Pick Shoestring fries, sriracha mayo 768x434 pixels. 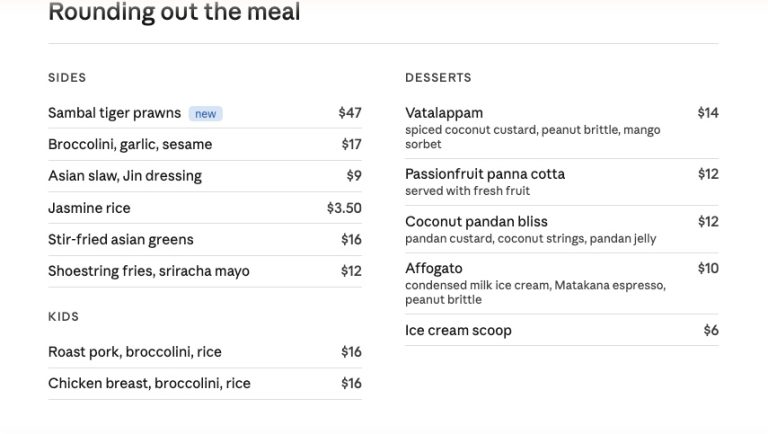point(149,271)
